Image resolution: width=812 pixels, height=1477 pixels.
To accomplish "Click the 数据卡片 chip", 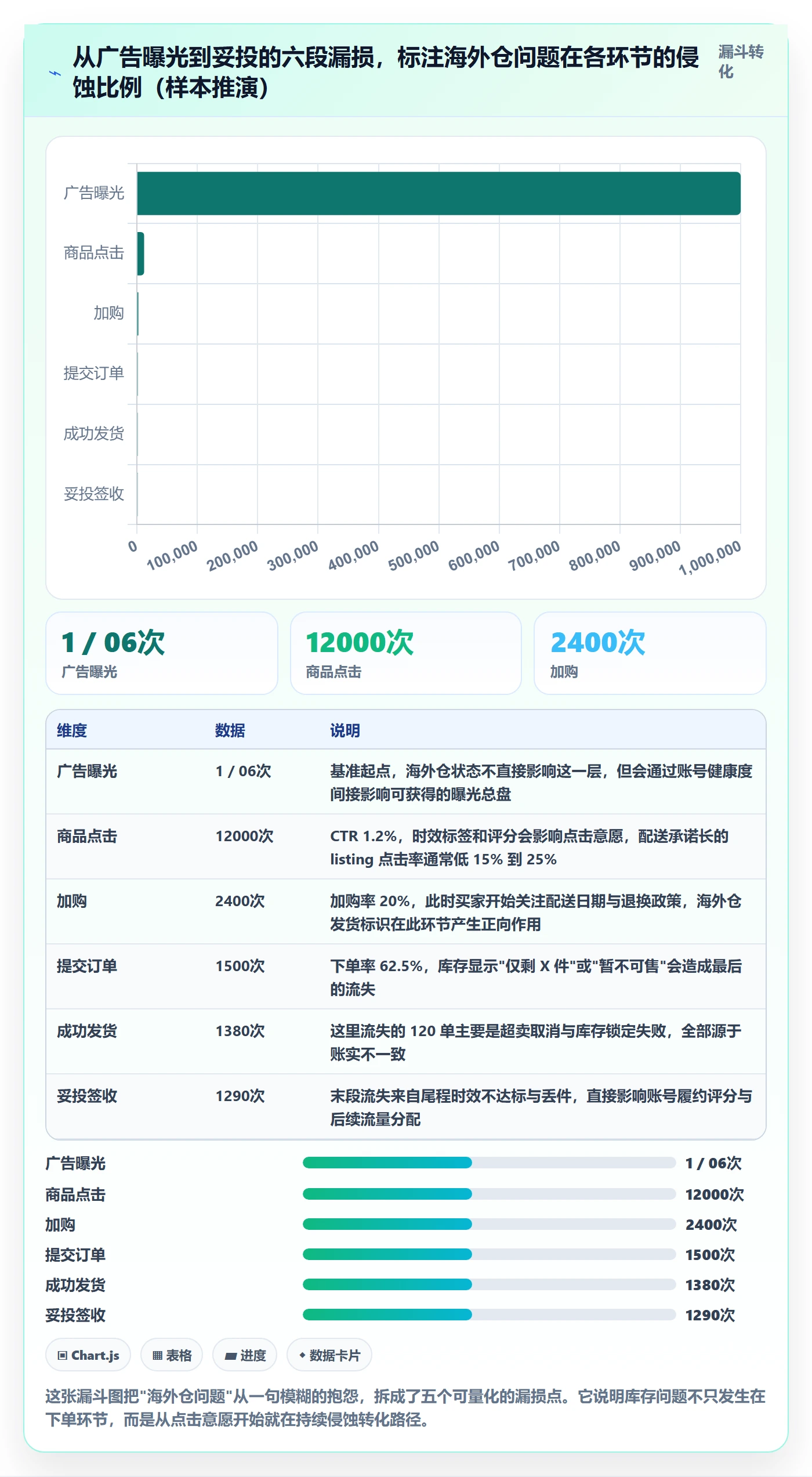I will click(x=329, y=1355).
